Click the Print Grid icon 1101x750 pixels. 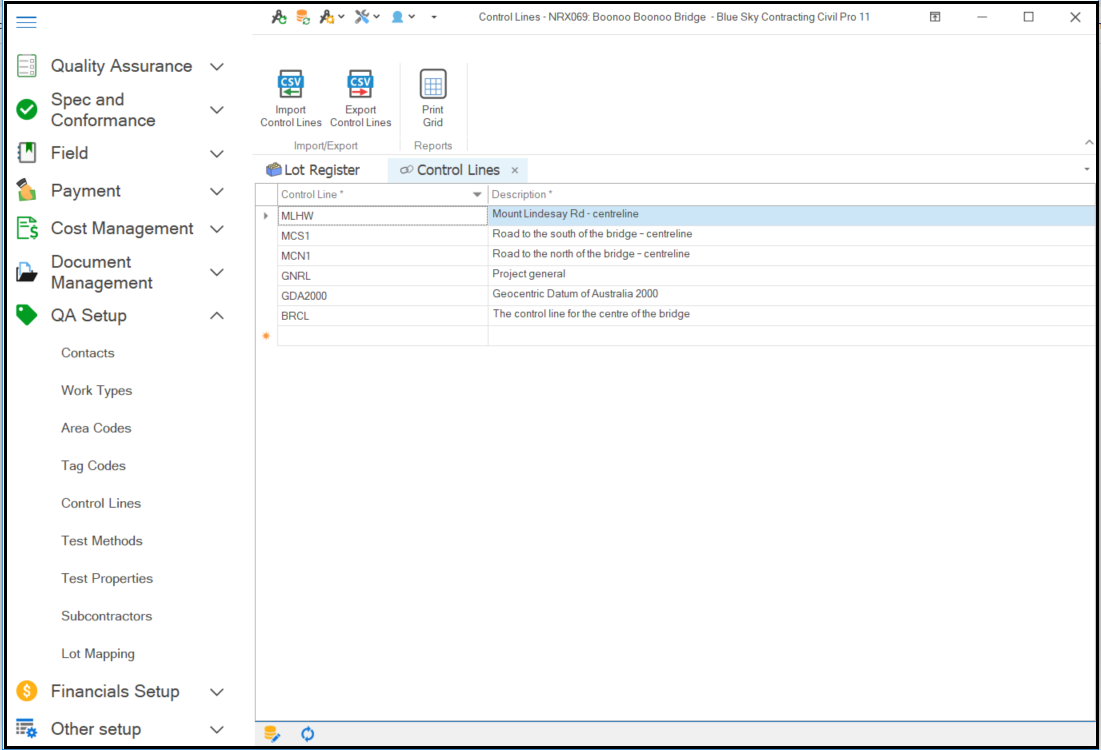tap(433, 85)
